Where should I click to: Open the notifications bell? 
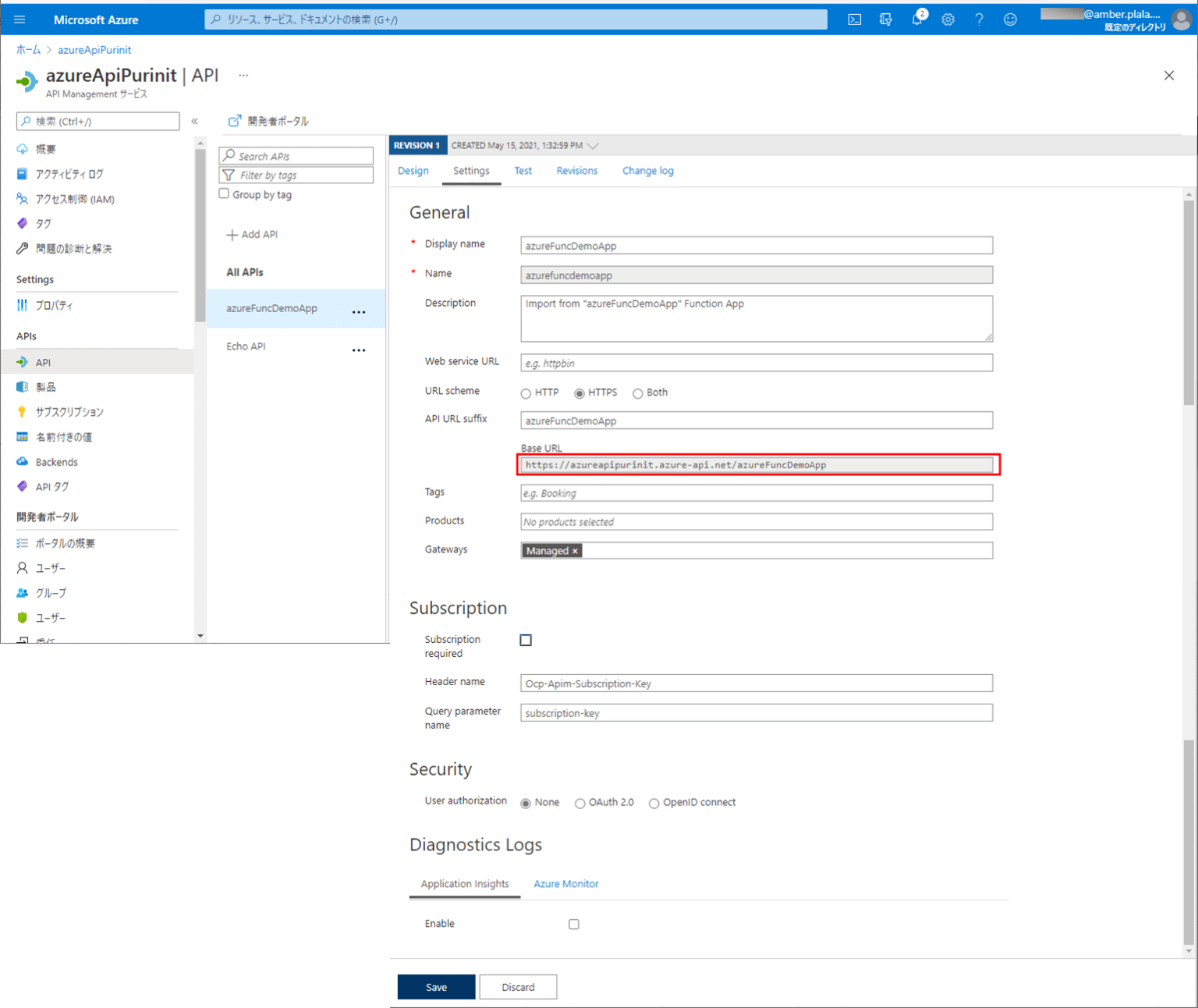tap(916, 20)
